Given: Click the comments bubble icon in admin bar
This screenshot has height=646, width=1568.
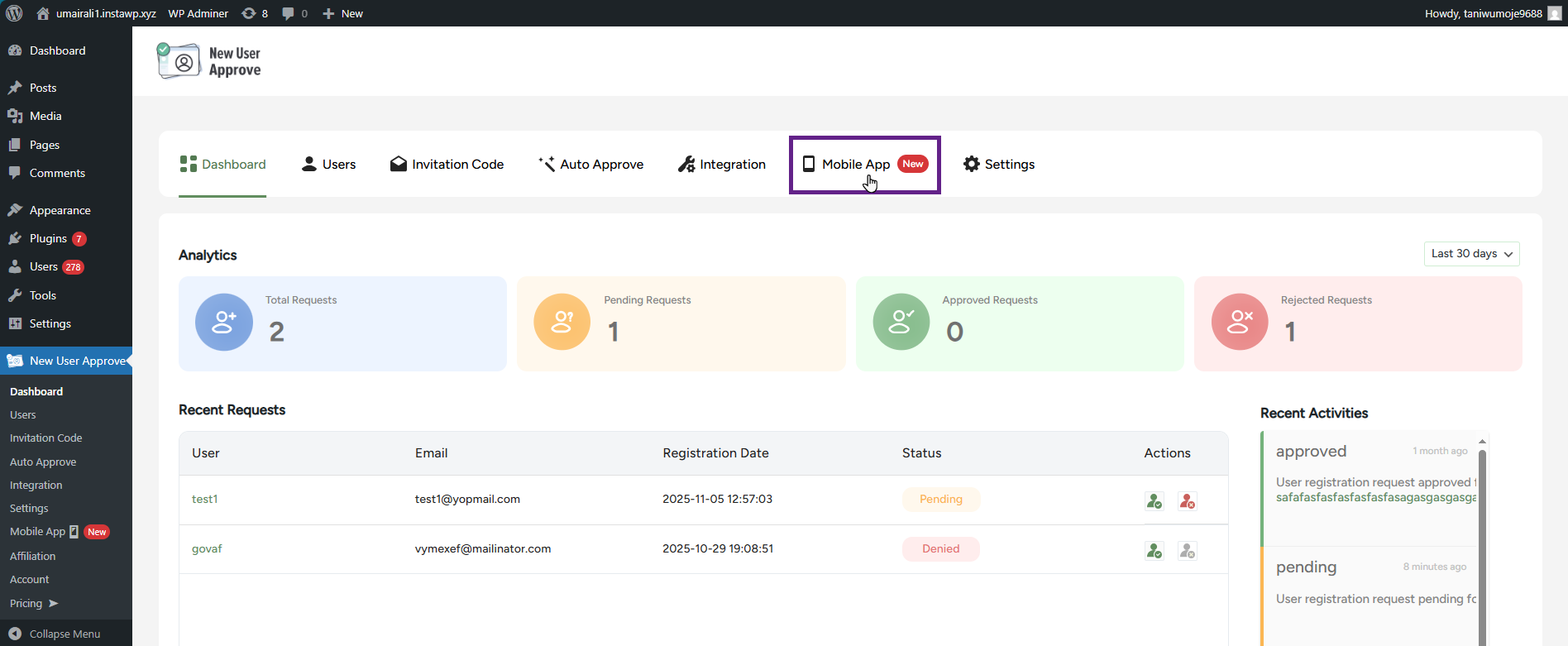Looking at the screenshot, I should 288,13.
